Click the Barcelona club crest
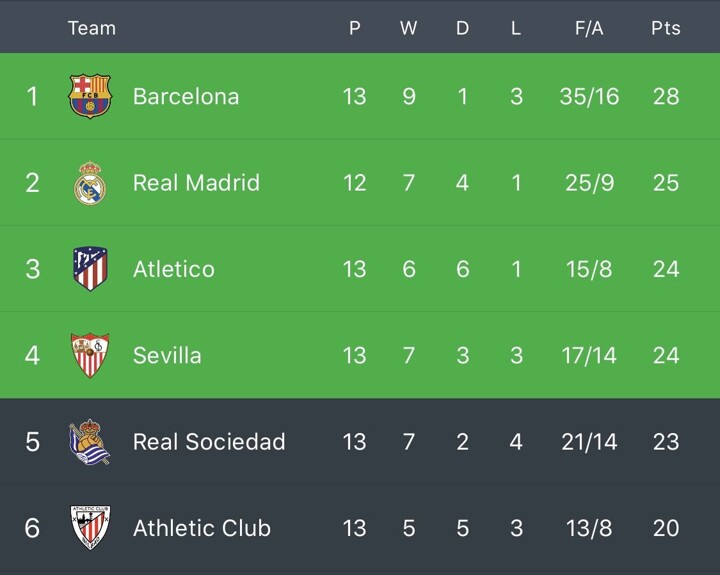 point(90,97)
